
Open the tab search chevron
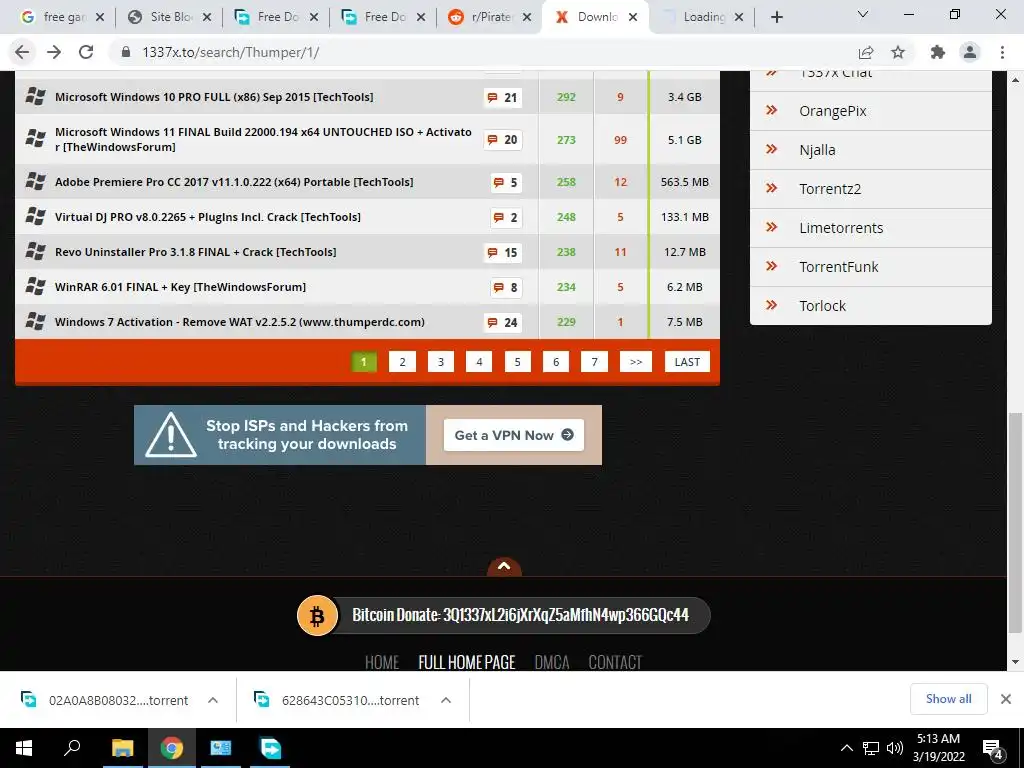(863, 14)
